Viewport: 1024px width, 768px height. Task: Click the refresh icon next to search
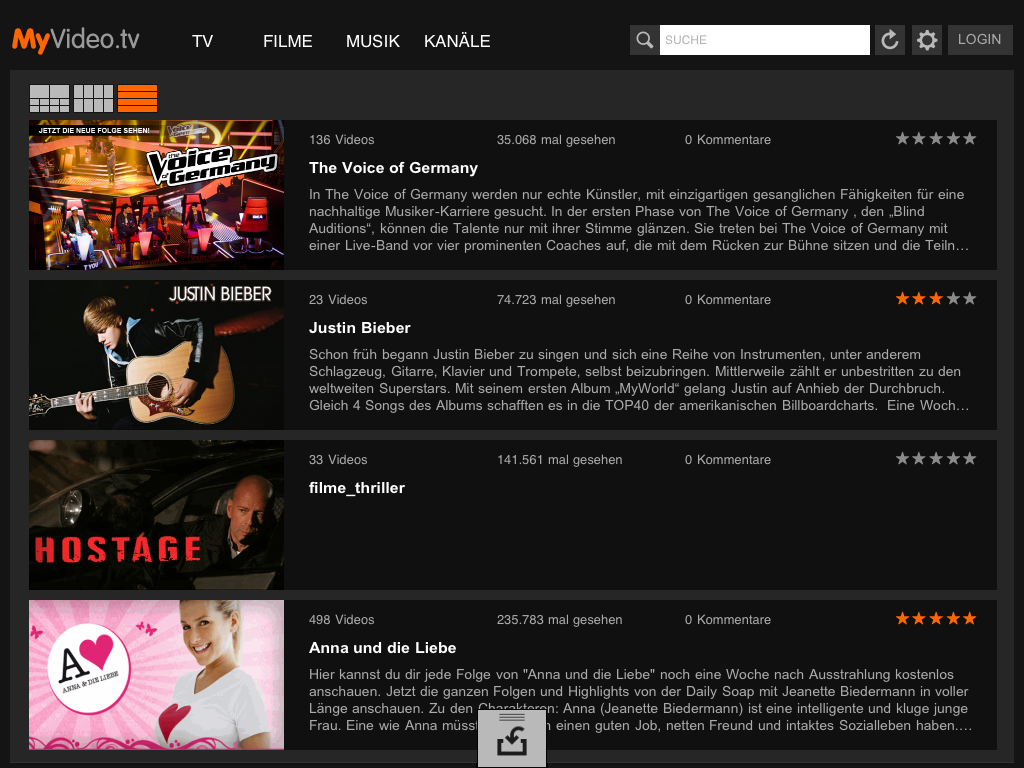(889, 40)
